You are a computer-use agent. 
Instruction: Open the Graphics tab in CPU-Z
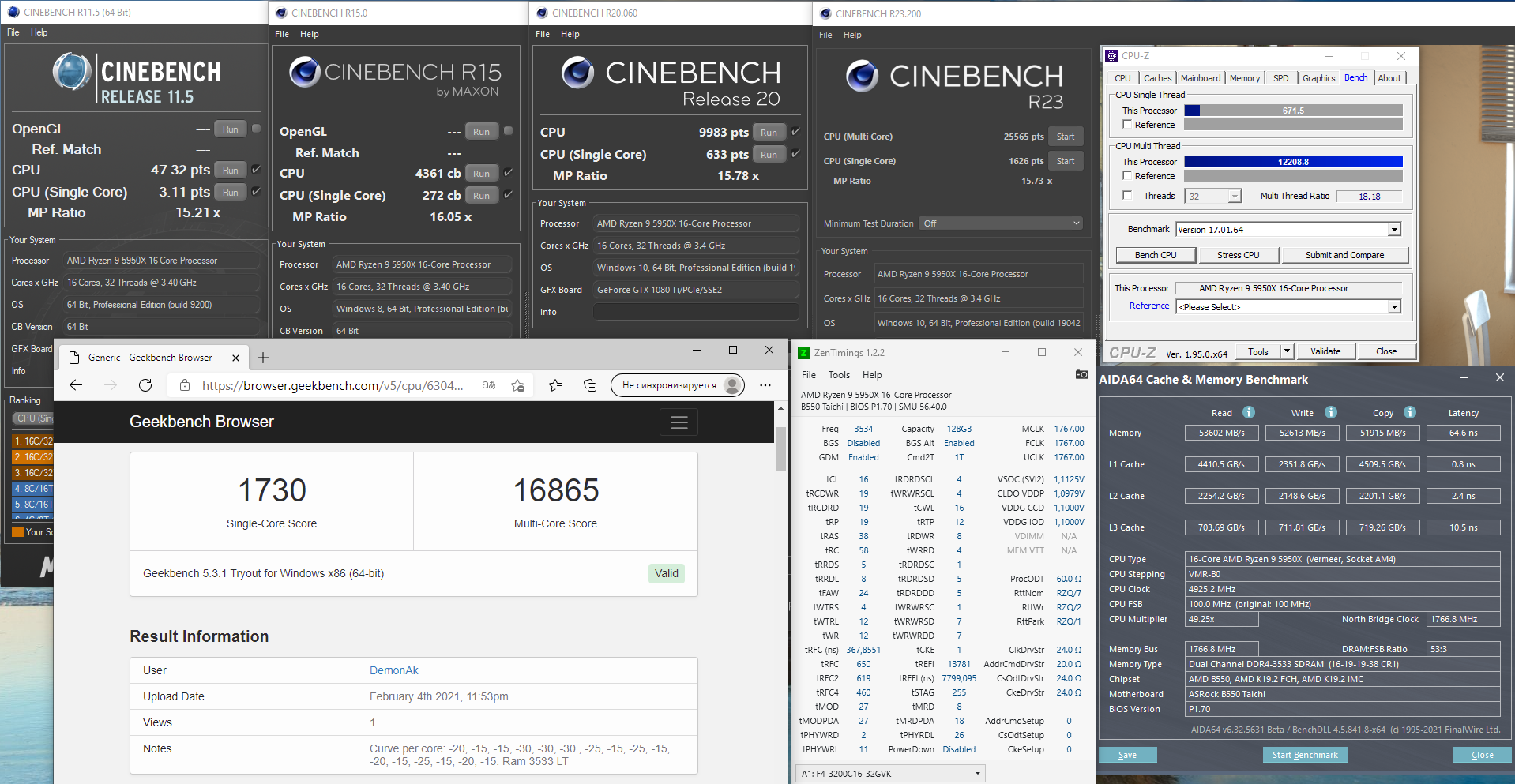point(1318,78)
